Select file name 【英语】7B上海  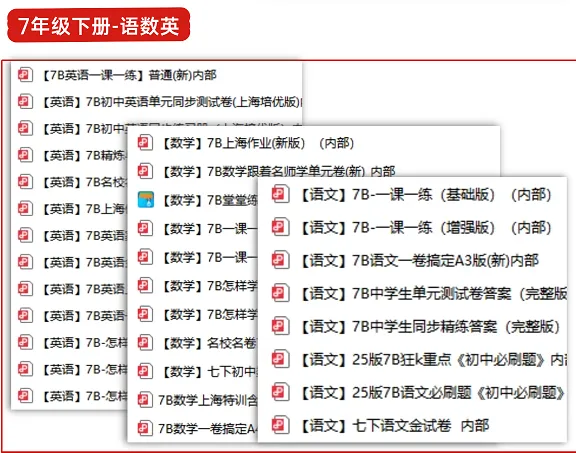coord(84,209)
